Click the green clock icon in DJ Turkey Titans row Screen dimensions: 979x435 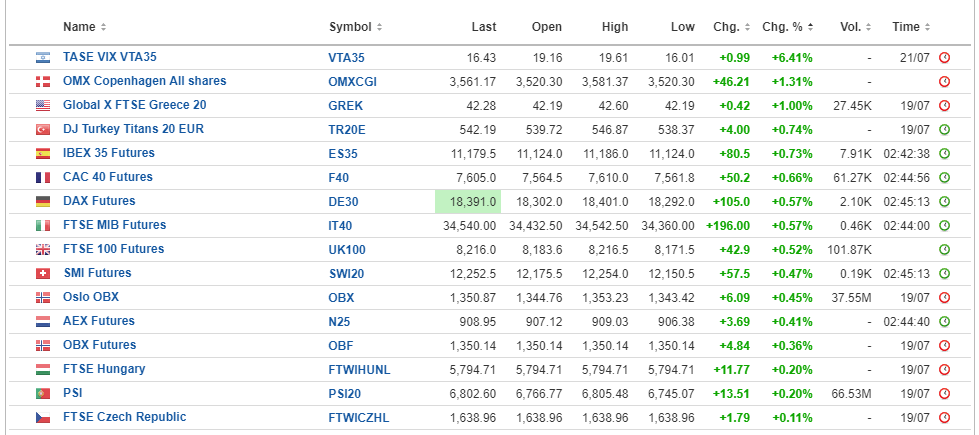pyautogui.click(x=944, y=130)
